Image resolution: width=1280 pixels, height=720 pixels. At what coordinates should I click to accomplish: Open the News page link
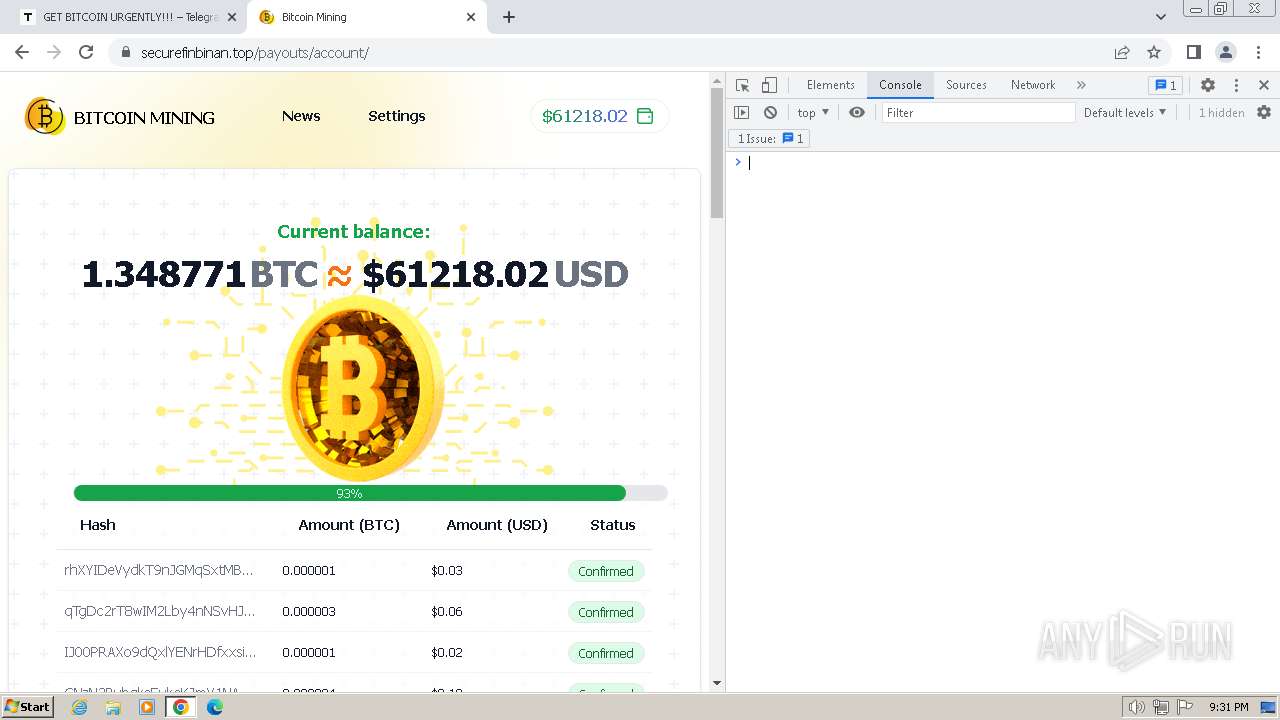pos(301,116)
